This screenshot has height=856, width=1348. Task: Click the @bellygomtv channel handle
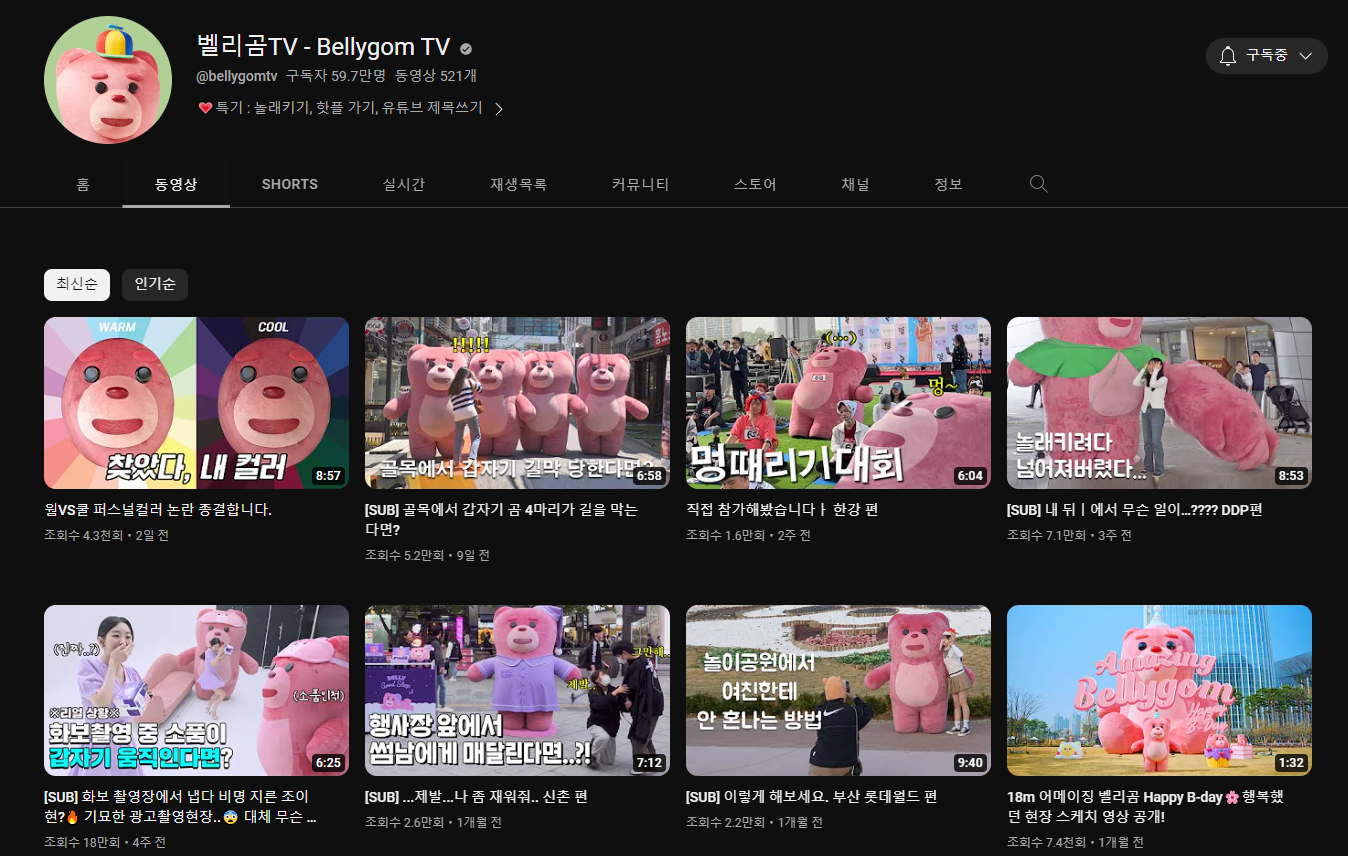[x=236, y=76]
